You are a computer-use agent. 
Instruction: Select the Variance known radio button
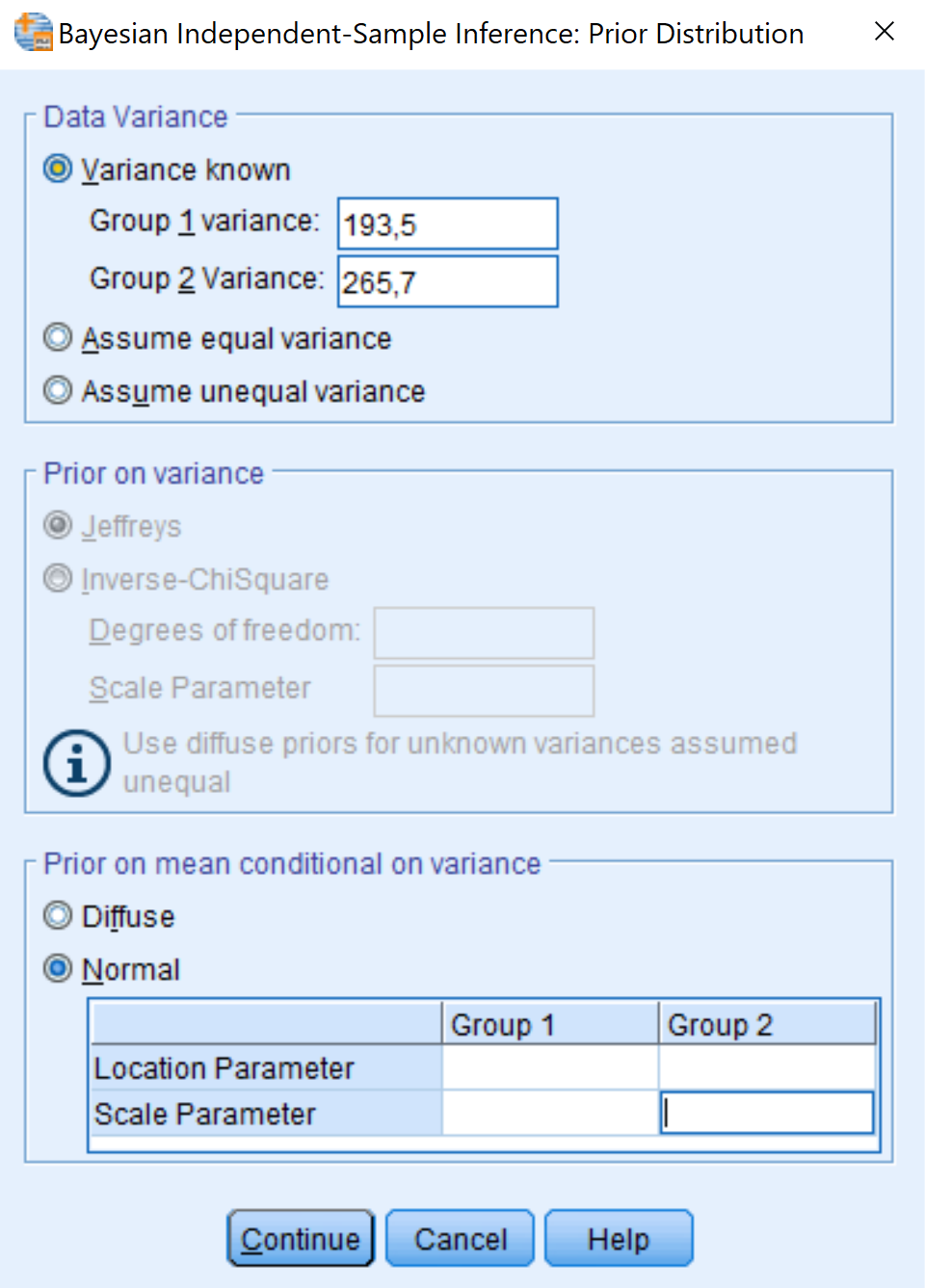[x=59, y=170]
